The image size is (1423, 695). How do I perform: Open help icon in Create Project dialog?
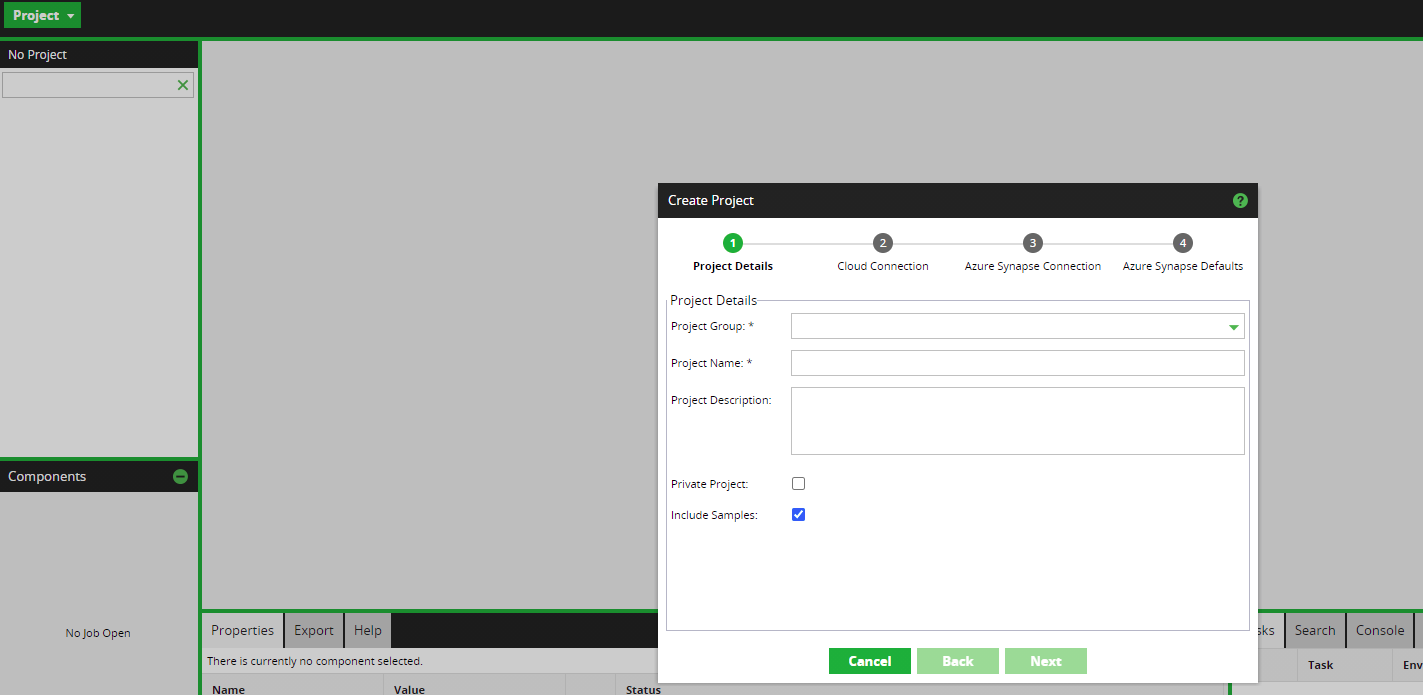pos(1240,200)
